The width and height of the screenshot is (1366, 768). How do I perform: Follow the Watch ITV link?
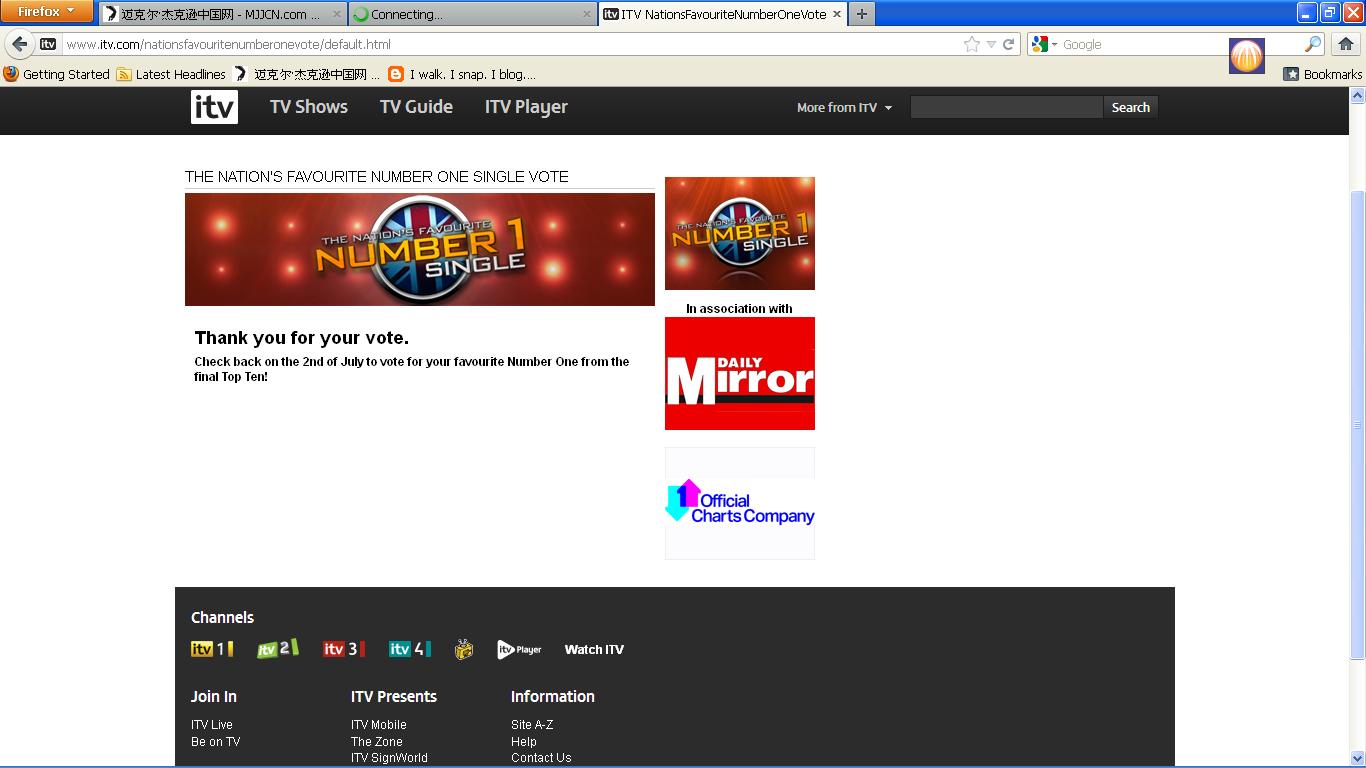tap(594, 650)
